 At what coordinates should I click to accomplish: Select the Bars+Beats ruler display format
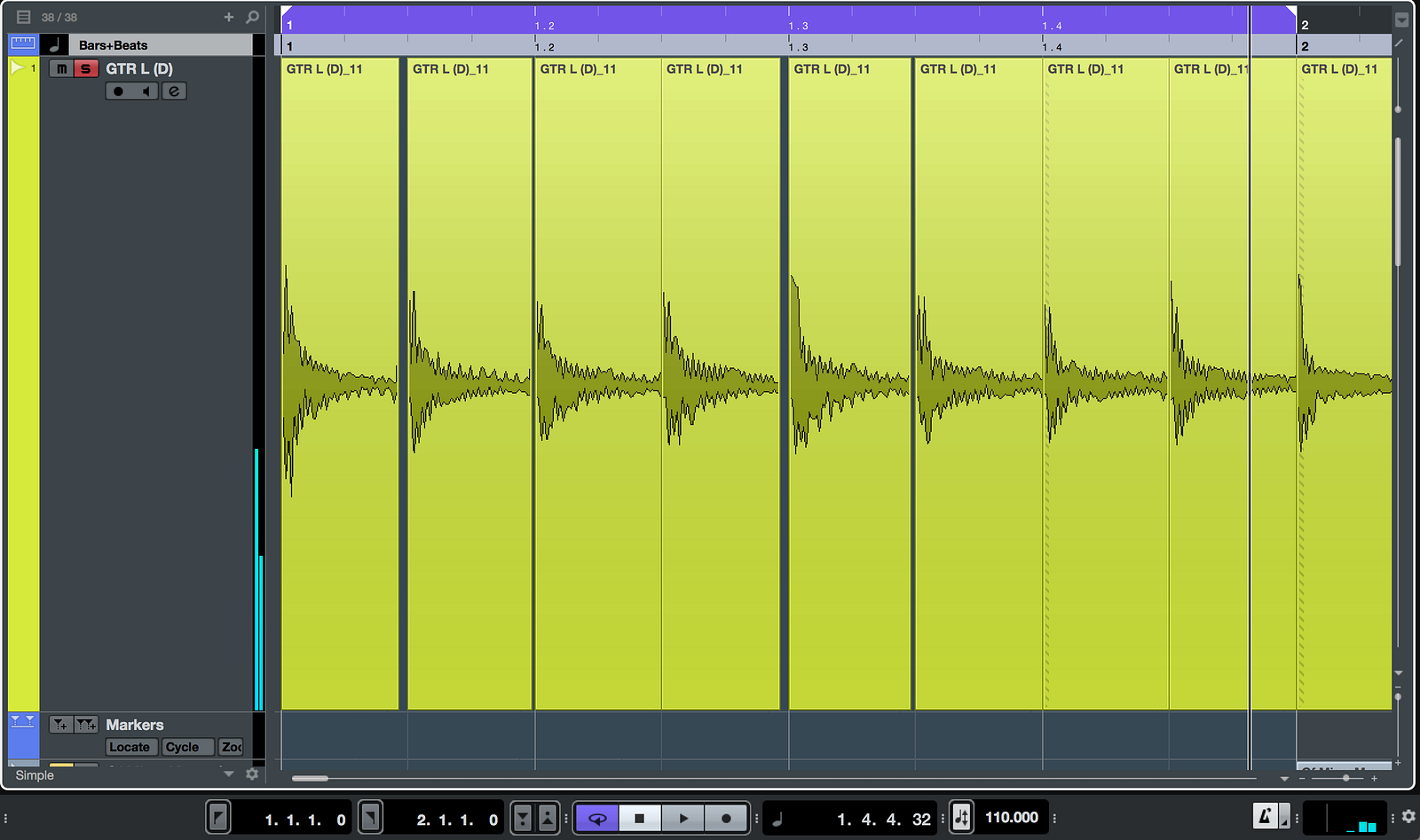click(113, 44)
